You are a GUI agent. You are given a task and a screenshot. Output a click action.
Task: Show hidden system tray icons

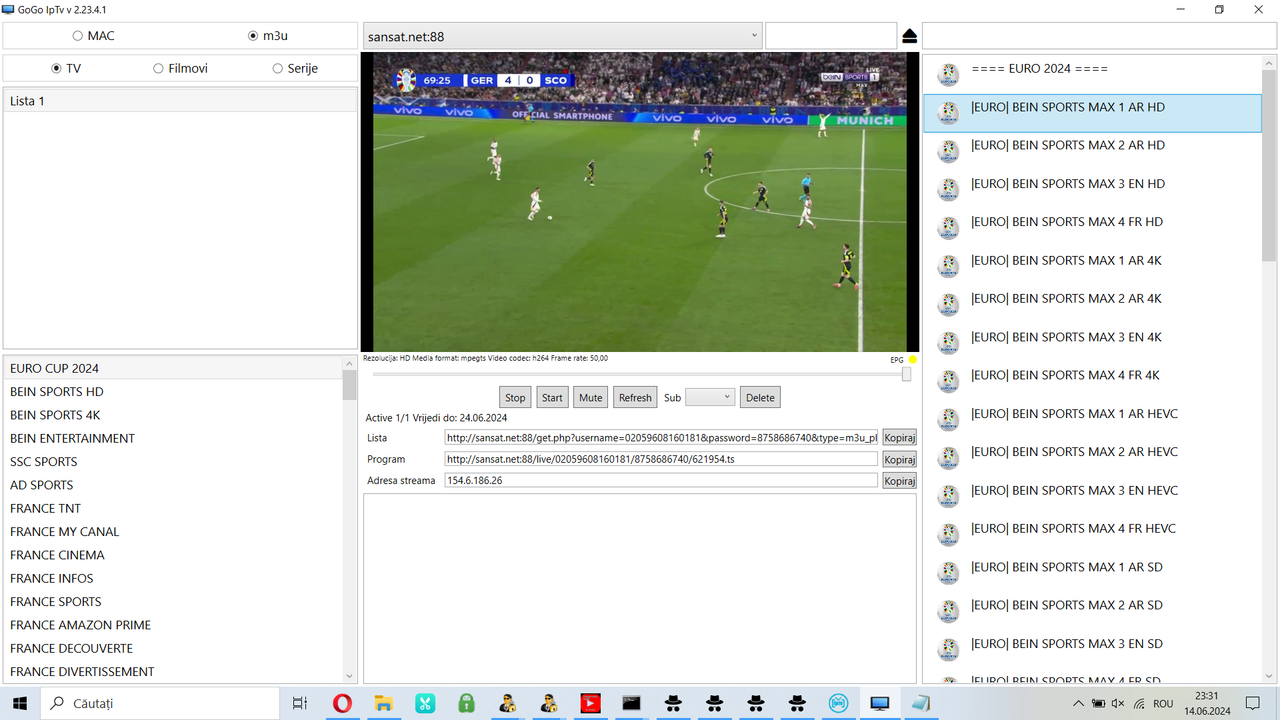click(1078, 703)
